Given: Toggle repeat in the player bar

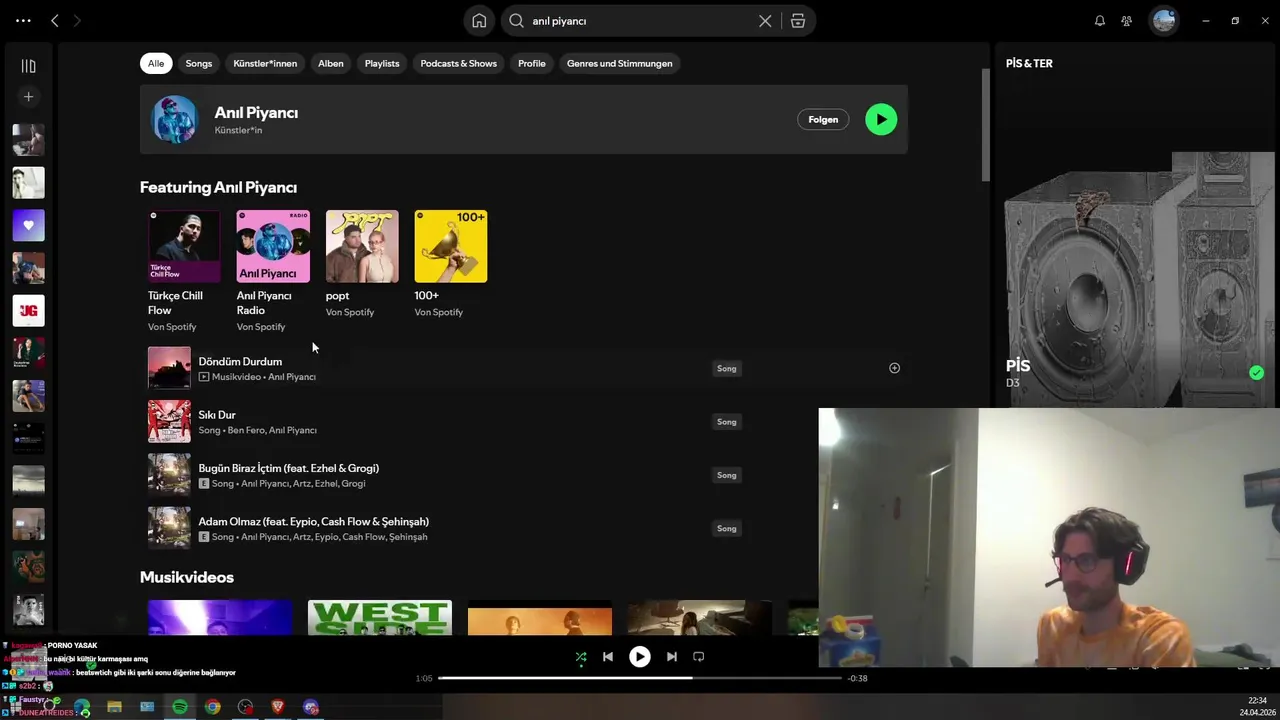Looking at the screenshot, I should (699, 657).
